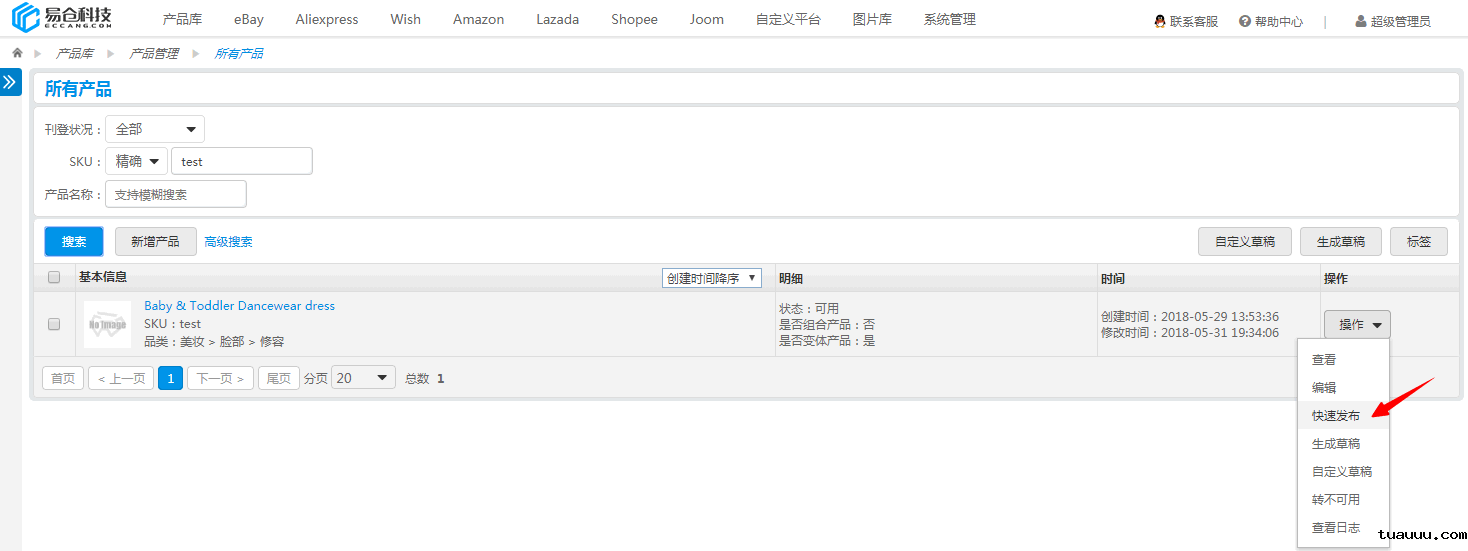Expand the 创建时间降序 sort dropdown
The image size is (1468, 551).
(711, 278)
